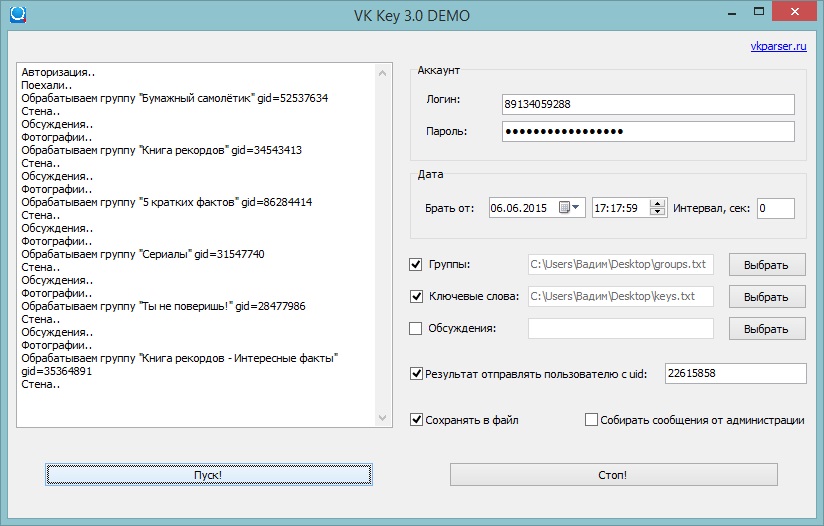Screen dimensions: 824x526
Task: Click log line with gid=28477986
Action: coord(163,306)
